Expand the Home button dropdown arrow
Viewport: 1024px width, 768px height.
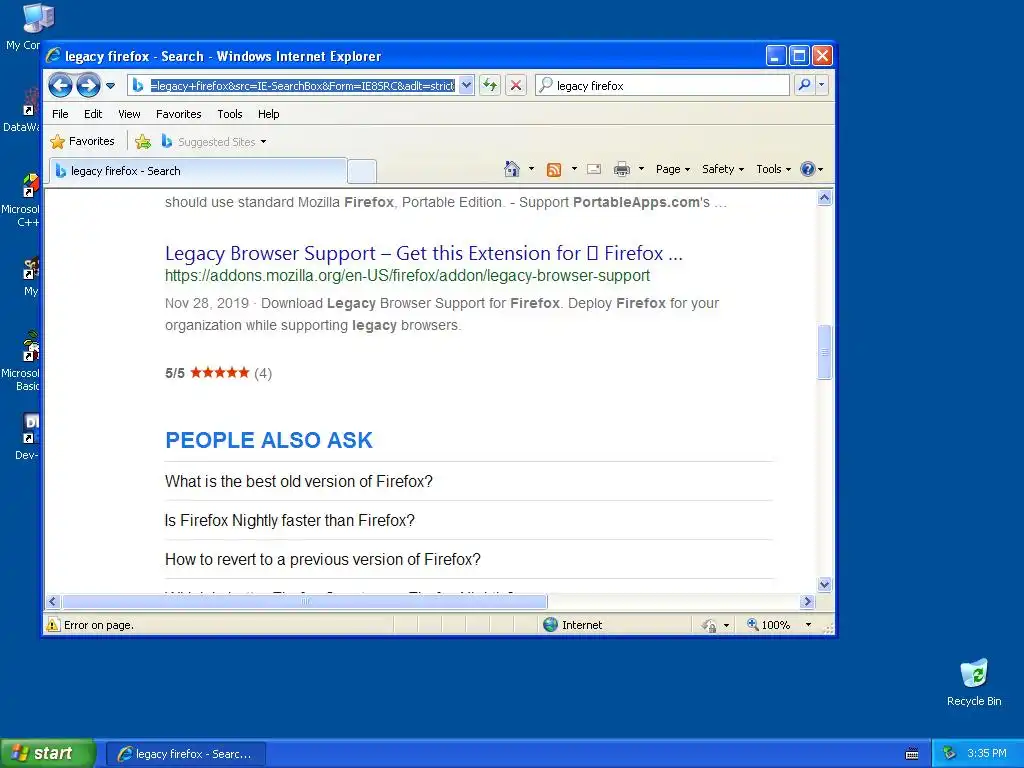pyautogui.click(x=531, y=169)
